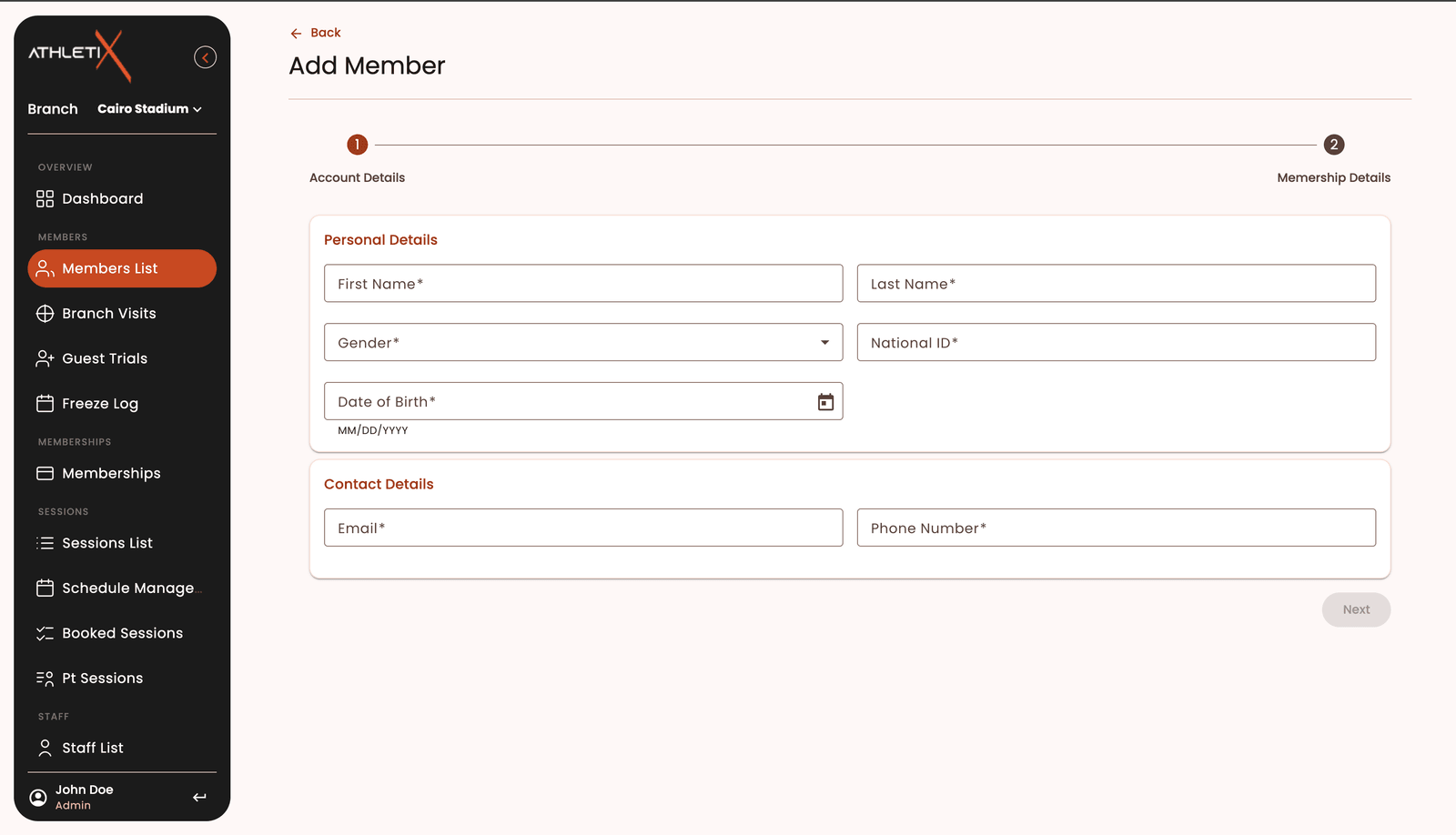1456x835 pixels.
Task: Click the Guest Trials add-person icon
Action: (x=45, y=358)
